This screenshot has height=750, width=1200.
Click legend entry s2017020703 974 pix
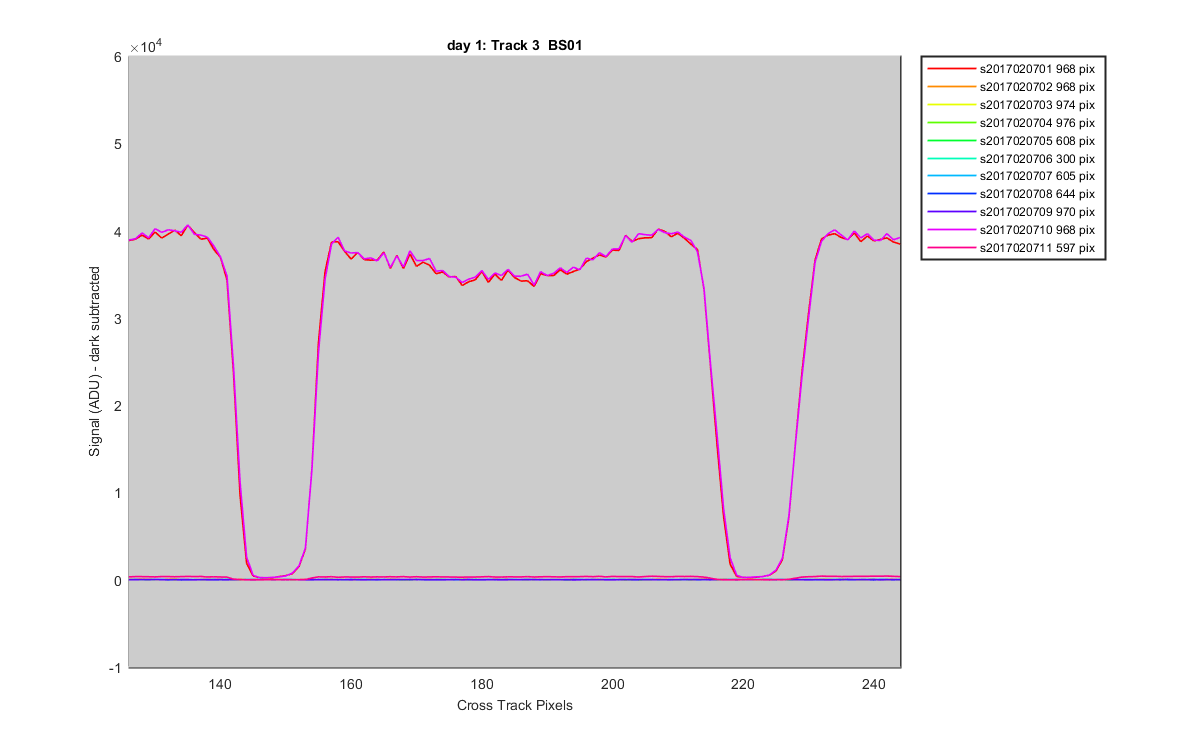pos(1011,105)
